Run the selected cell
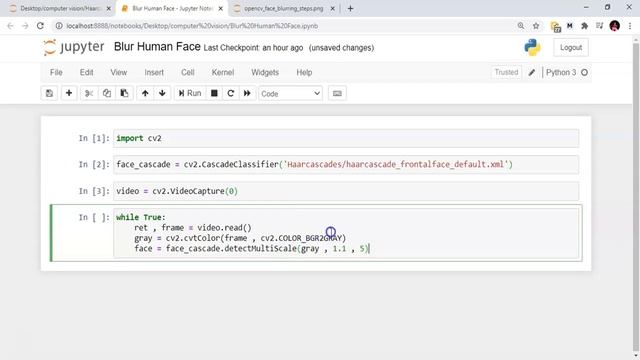This screenshot has width=640, height=360. [x=190, y=93]
